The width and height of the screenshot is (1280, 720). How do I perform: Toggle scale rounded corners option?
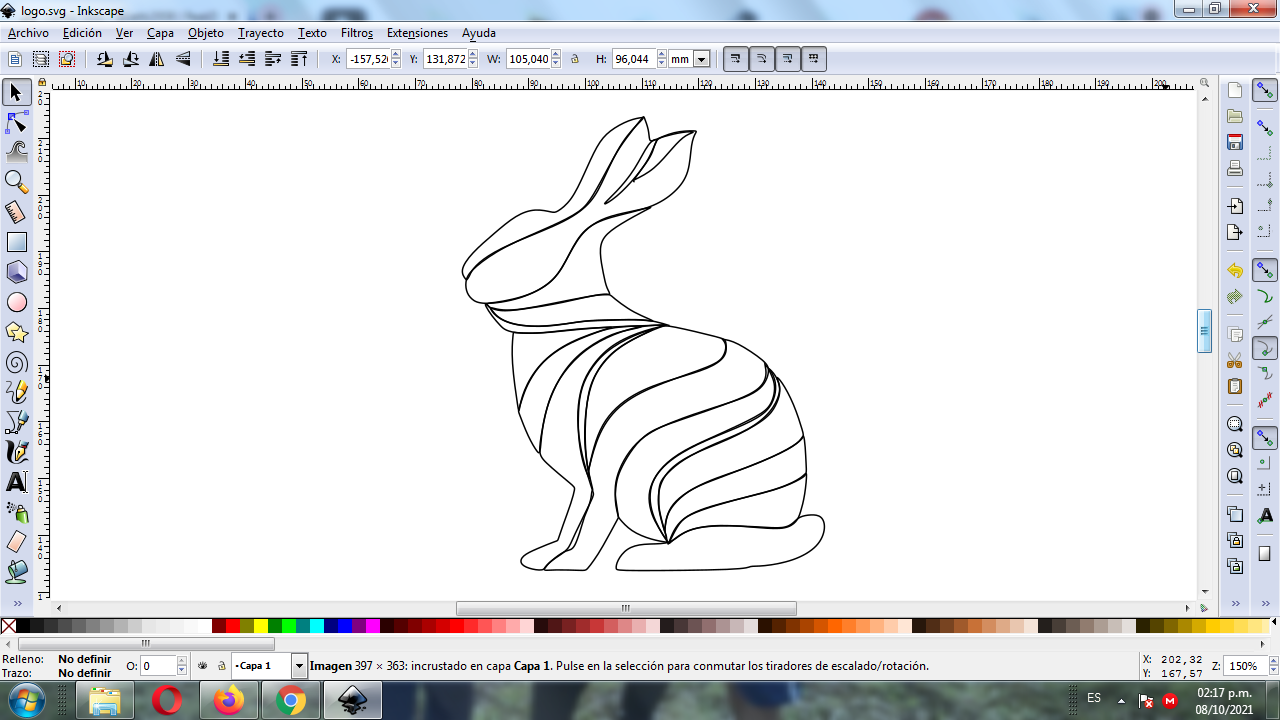(x=762, y=59)
